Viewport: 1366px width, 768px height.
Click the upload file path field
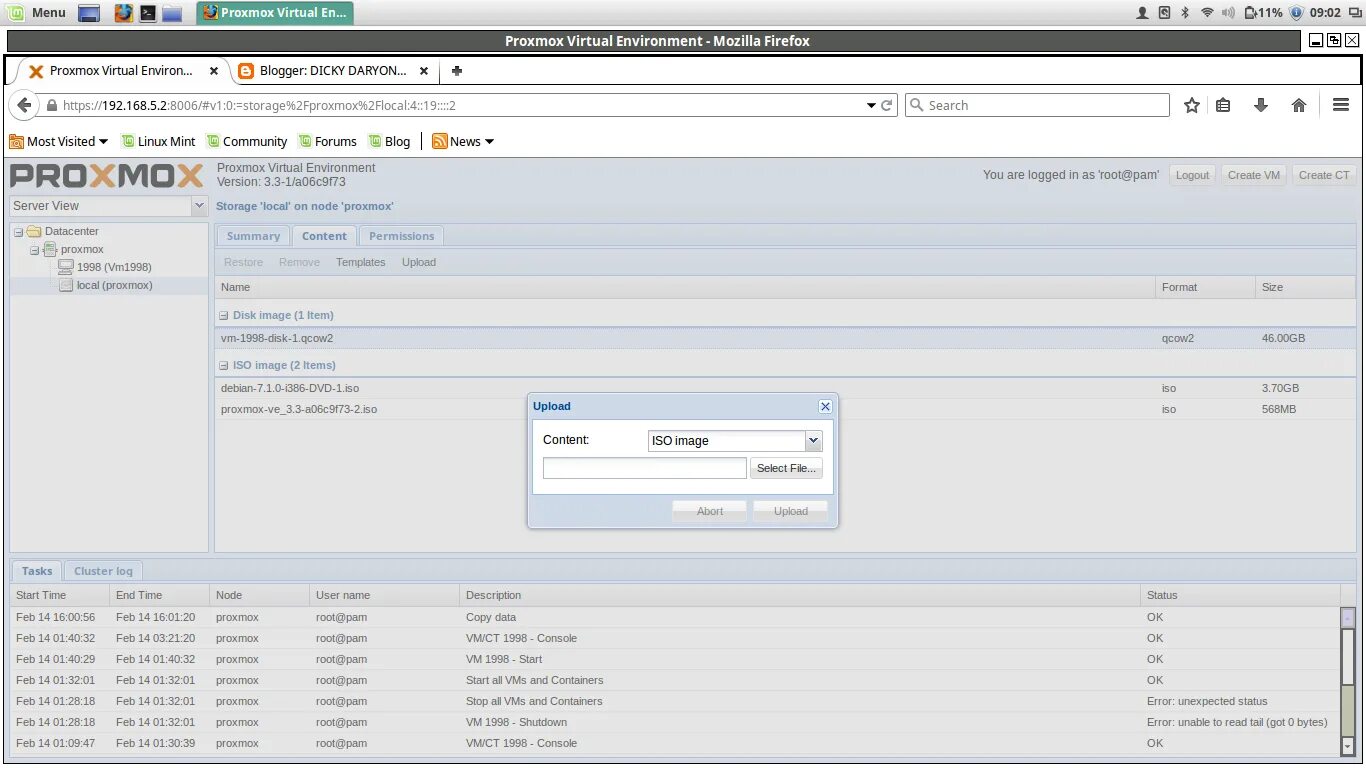[645, 468]
